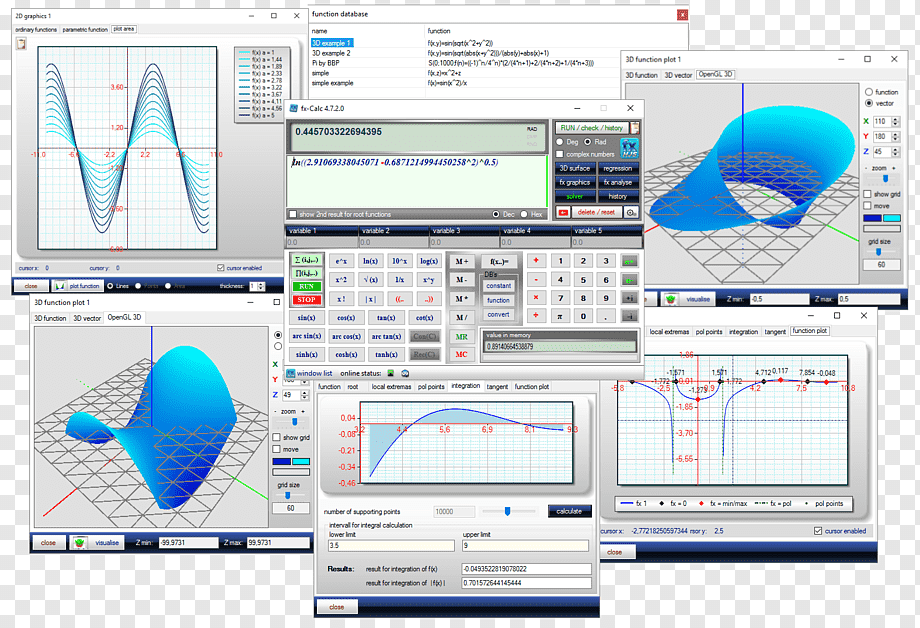Insert the square root √(x) function
Image resolution: width=920 pixels, height=628 pixels.
coord(370,280)
